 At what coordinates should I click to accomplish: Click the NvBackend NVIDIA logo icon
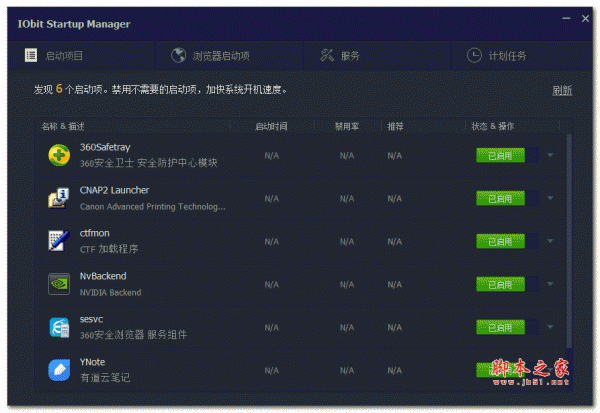tap(59, 284)
